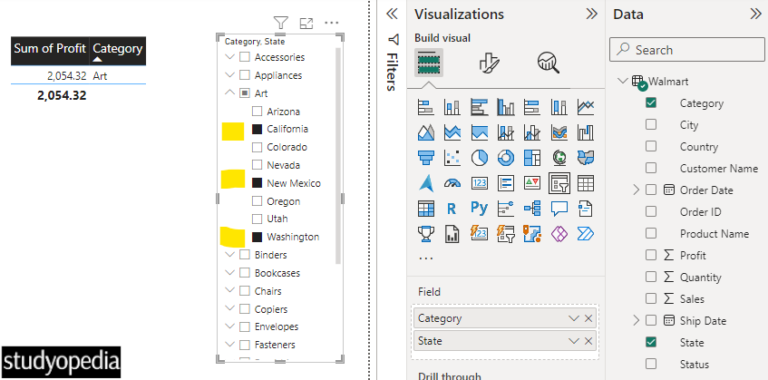
Task: Get more visuals ellipsis
Action: click(426, 258)
